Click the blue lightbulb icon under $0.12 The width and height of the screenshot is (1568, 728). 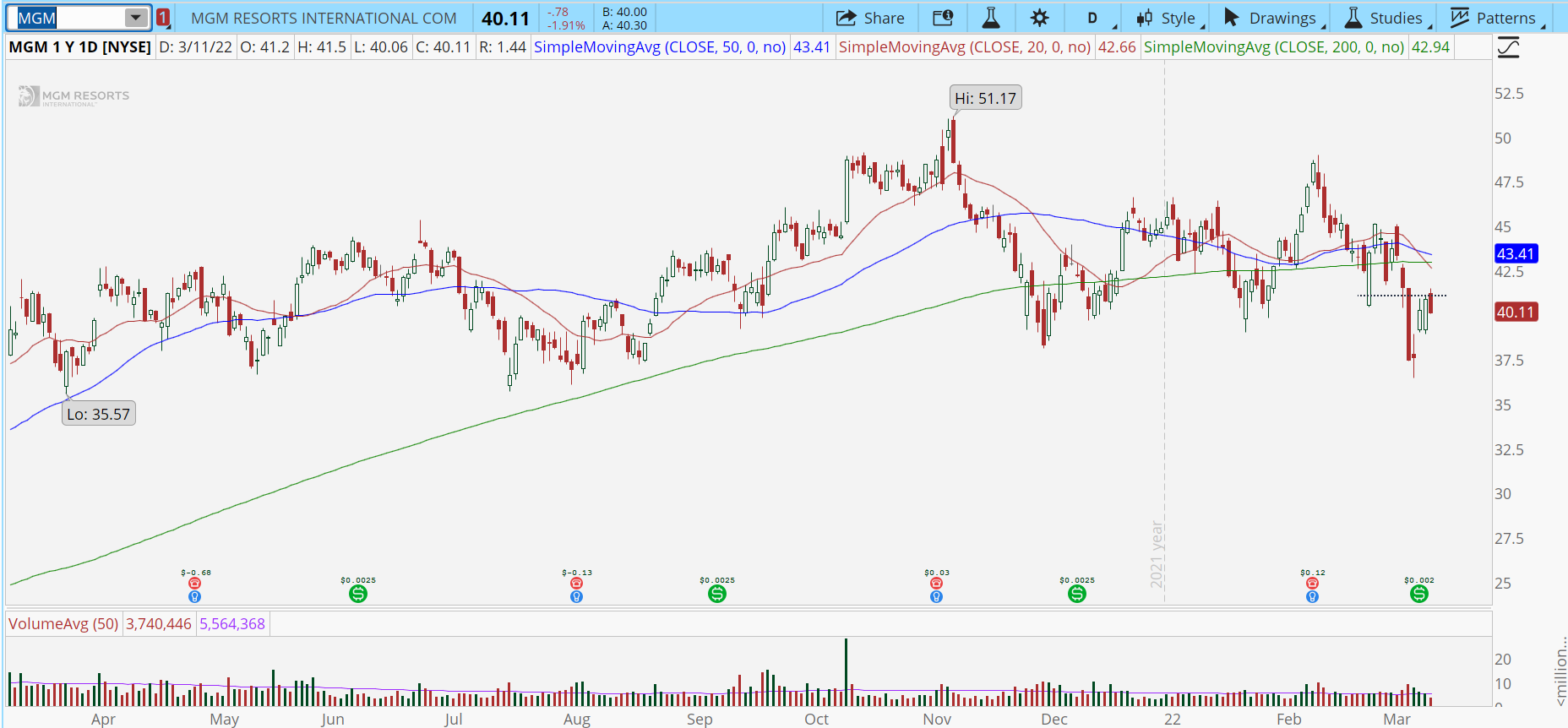[1312, 596]
